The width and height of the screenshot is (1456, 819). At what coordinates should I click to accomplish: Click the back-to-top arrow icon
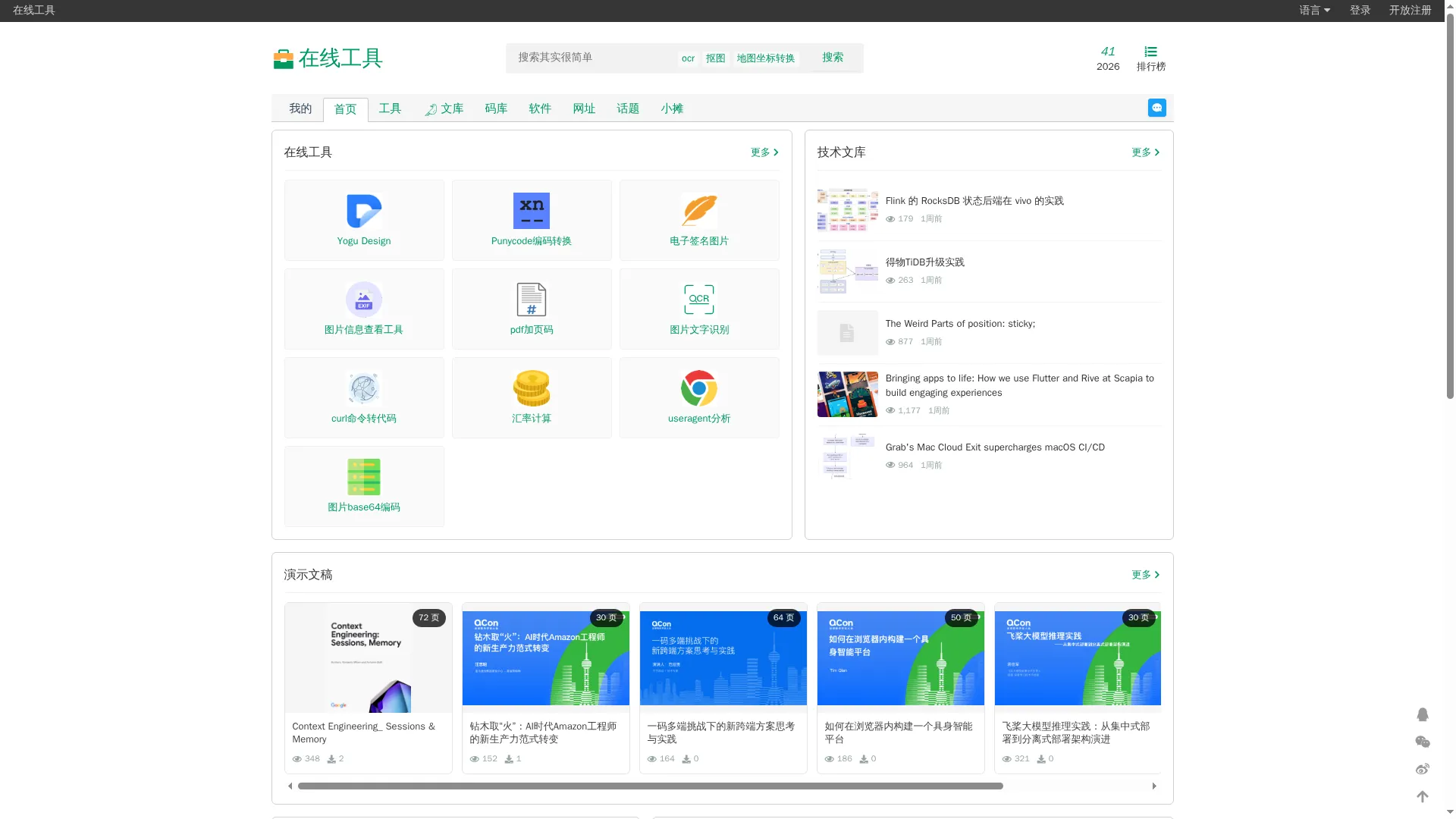tap(1423, 796)
